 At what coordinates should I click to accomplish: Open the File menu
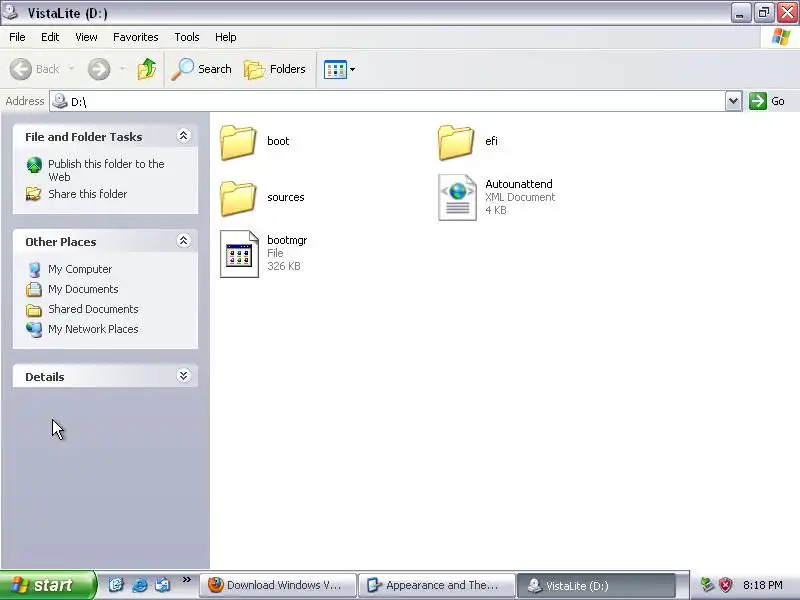tap(17, 37)
